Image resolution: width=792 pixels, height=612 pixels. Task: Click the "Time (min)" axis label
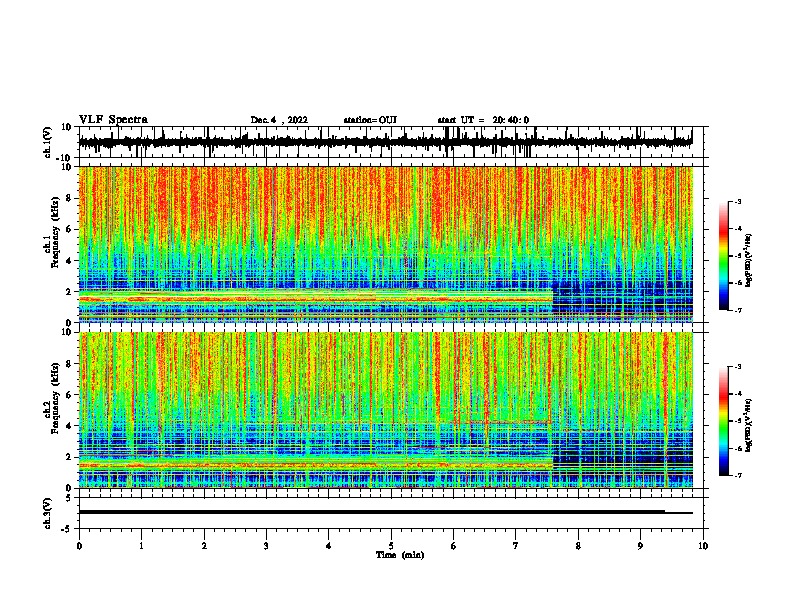click(400, 555)
